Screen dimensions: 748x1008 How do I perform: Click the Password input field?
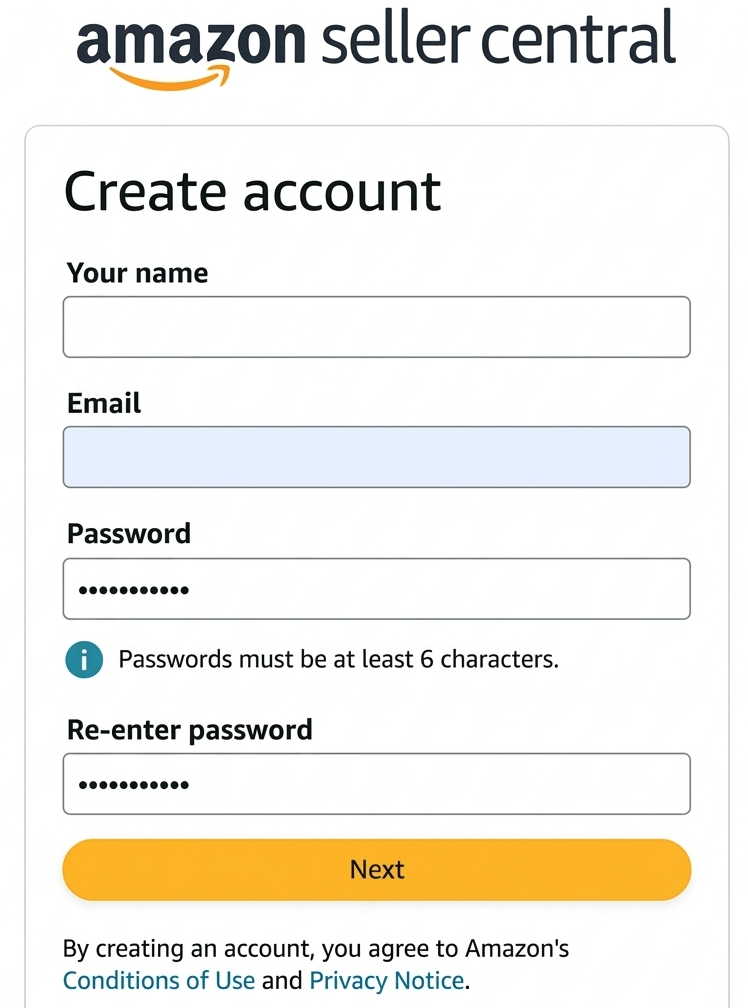pyautogui.click(x=376, y=589)
